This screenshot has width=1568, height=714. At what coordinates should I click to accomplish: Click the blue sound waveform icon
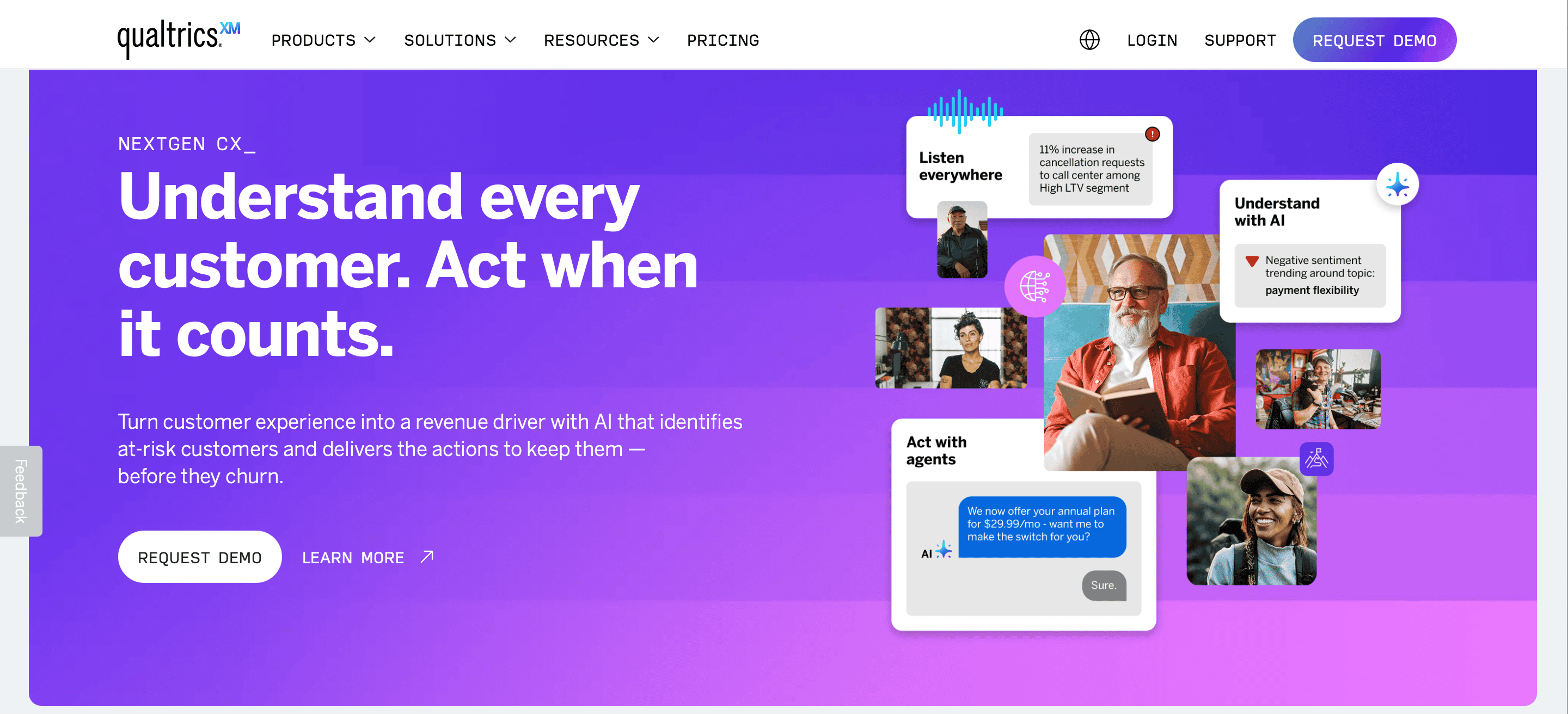pyautogui.click(x=965, y=112)
